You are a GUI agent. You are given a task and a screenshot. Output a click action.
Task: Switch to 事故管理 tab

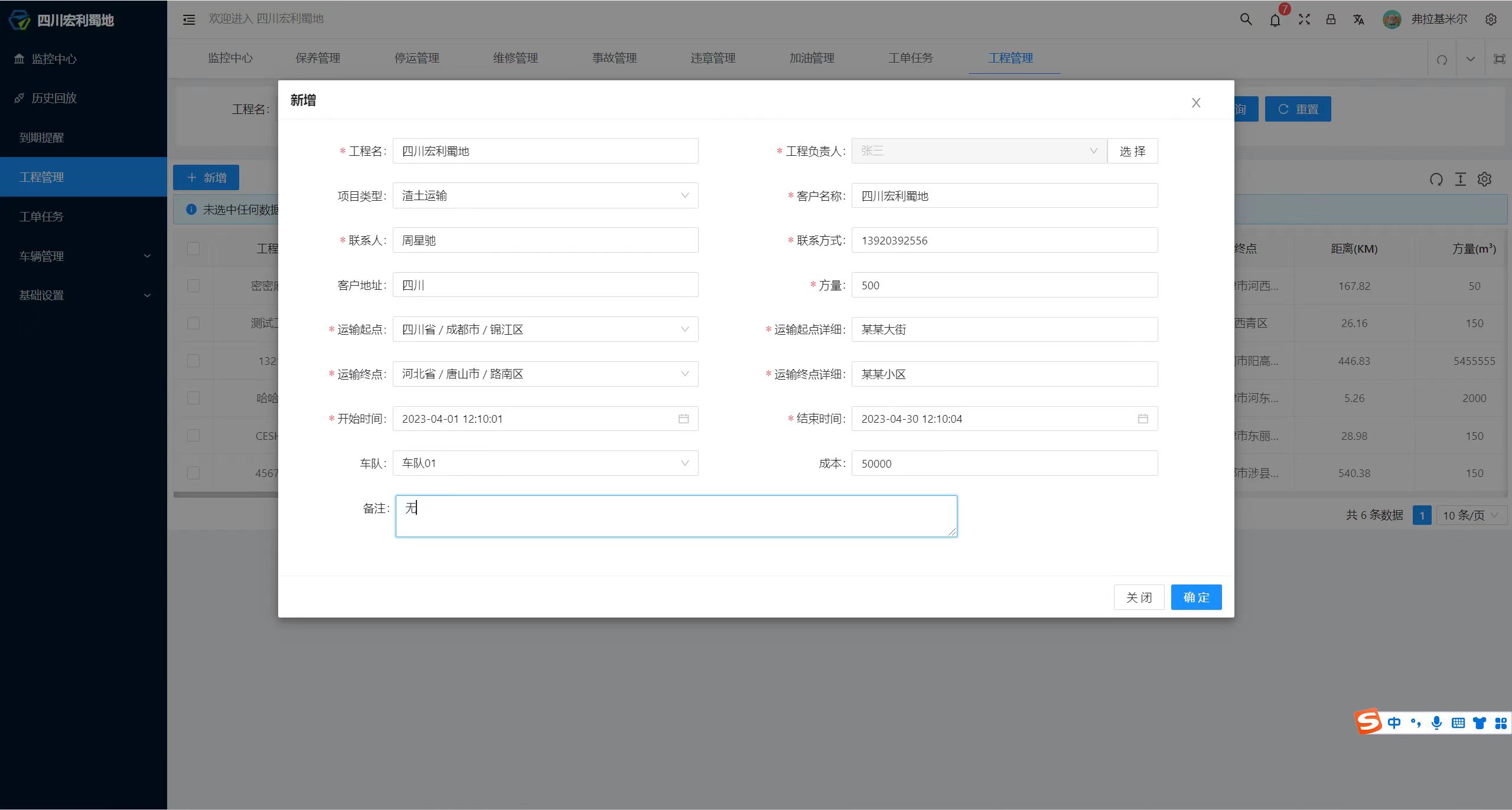click(614, 58)
